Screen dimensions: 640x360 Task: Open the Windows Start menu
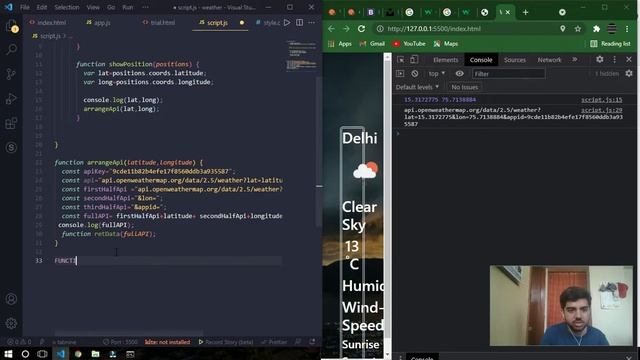click(8, 354)
